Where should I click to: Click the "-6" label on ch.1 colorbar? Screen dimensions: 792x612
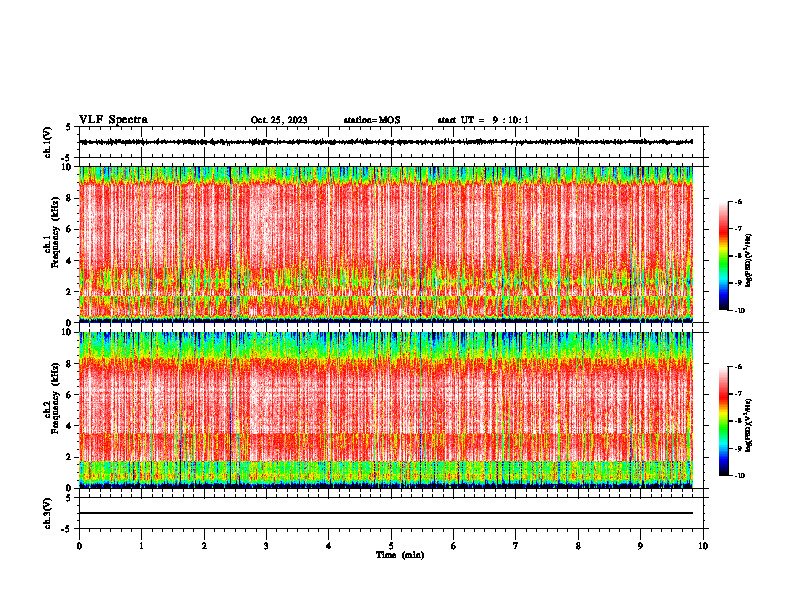click(737, 202)
